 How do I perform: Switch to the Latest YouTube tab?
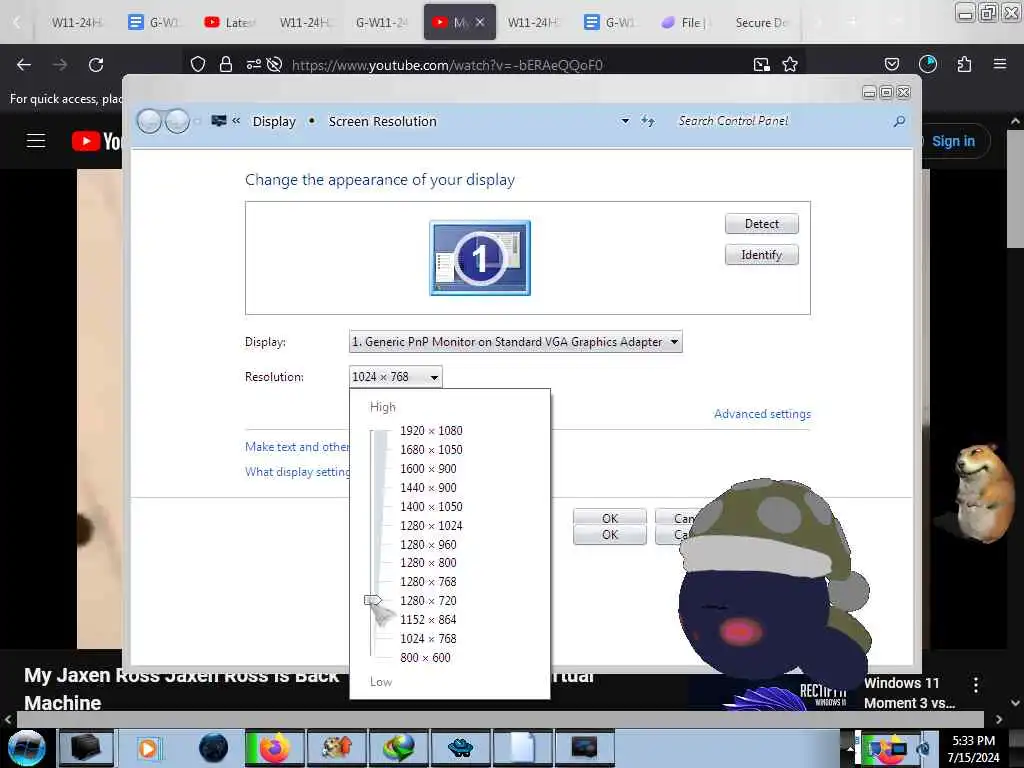[231, 22]
